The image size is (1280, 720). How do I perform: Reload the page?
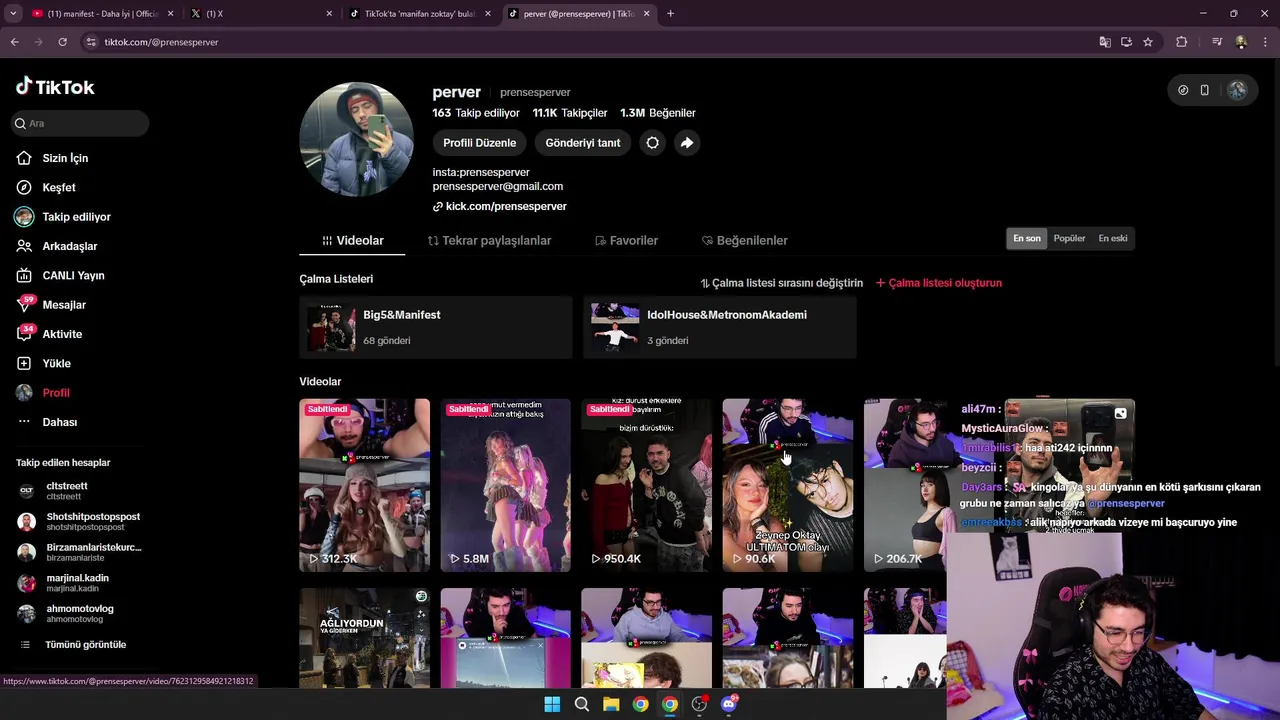click(x=62, y=42)
